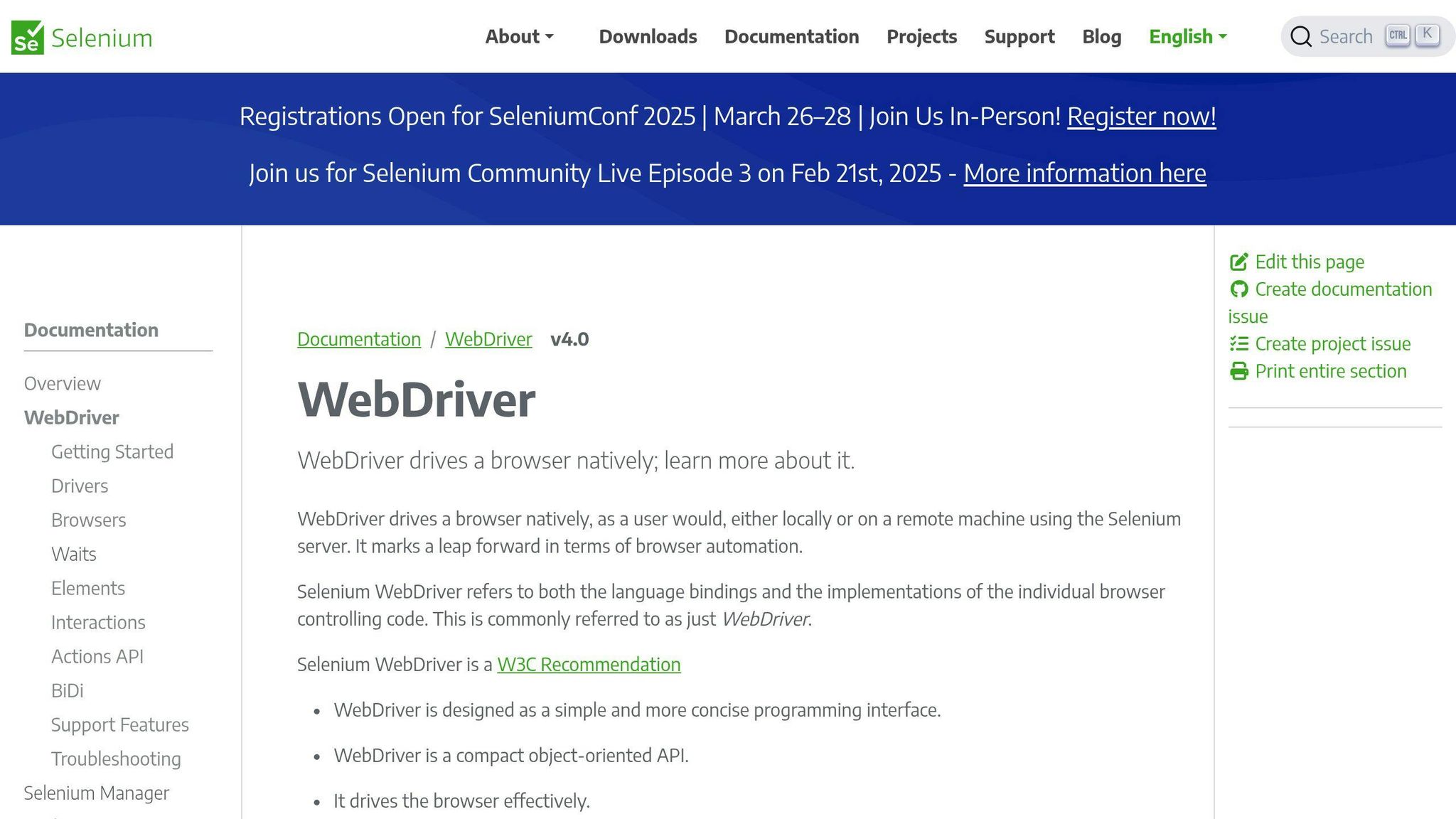Expand the About dropdown menu
The image size is (1456, 819).
(519, 36)
